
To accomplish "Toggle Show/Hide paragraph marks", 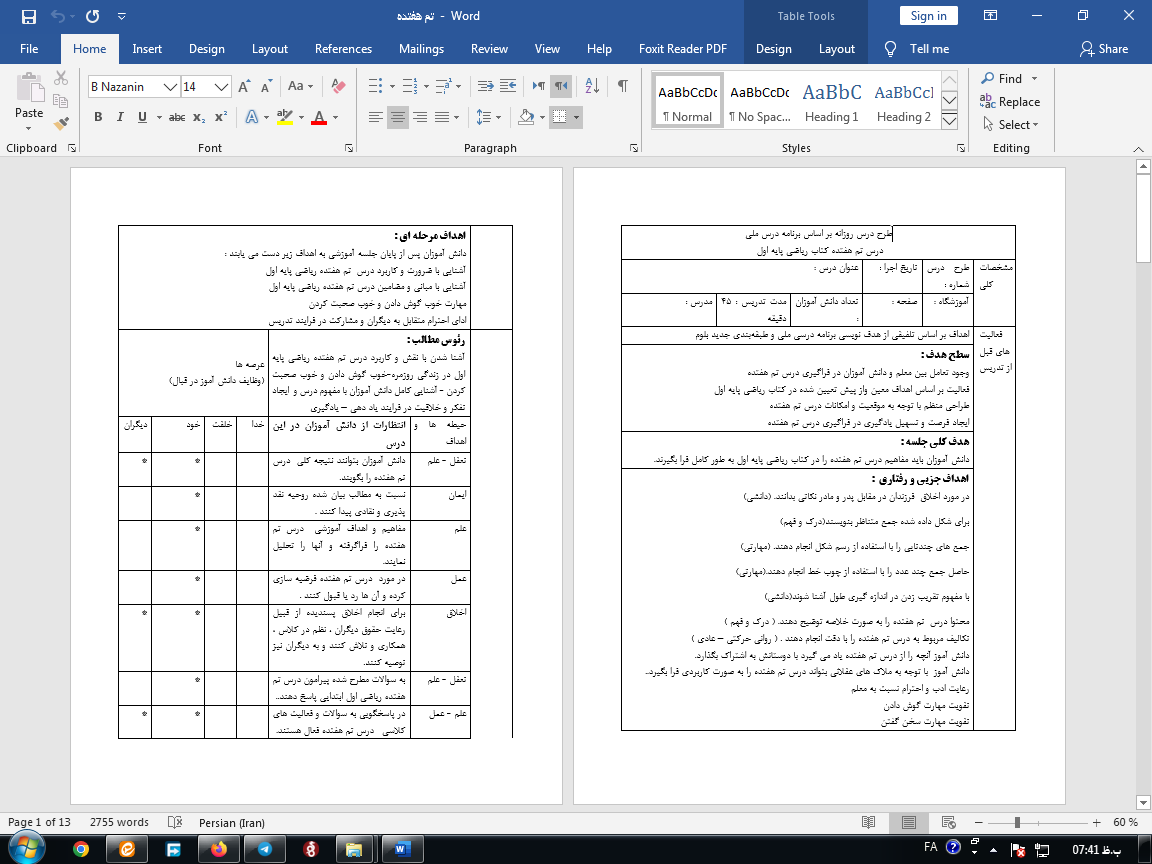I will (622, 86).
